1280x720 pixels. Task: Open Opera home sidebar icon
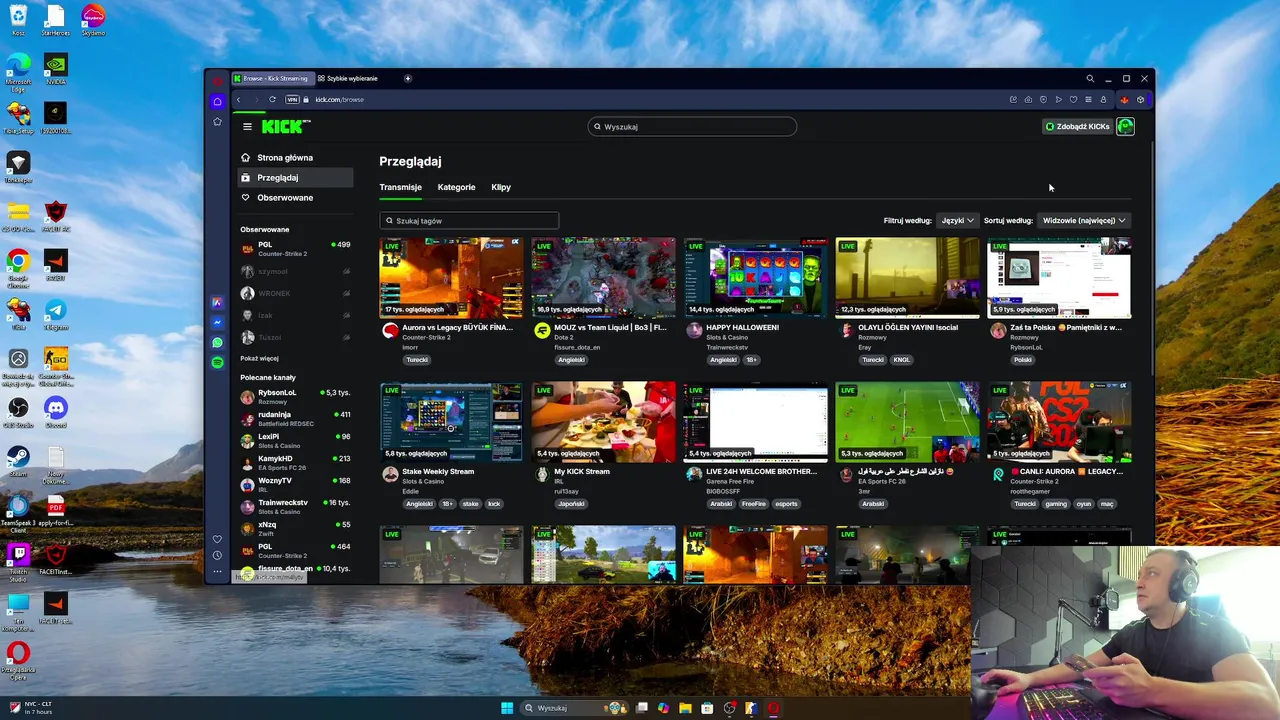point(217,101)
